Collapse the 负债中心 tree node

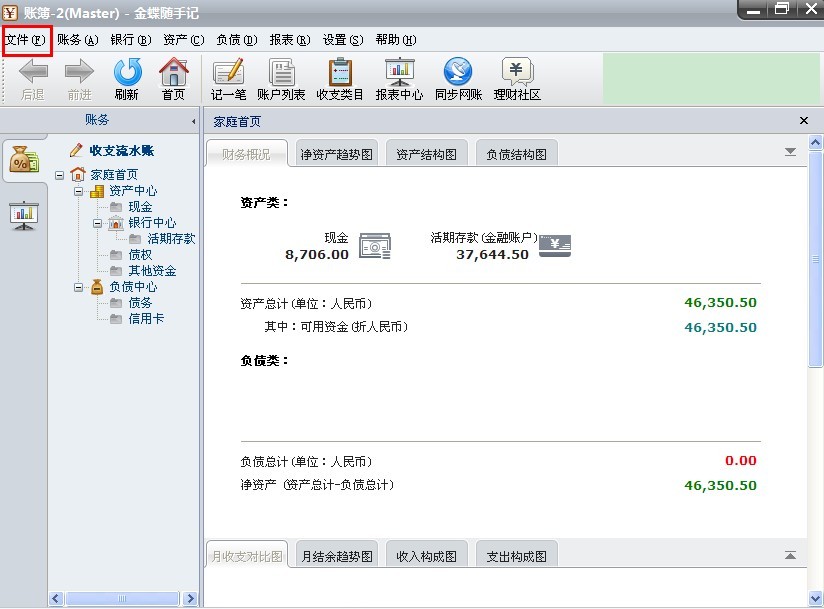click(78, 287)
